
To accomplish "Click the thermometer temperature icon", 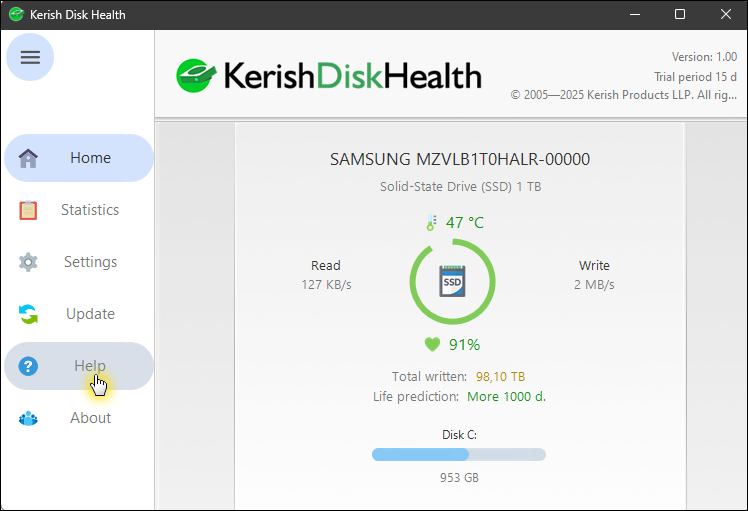I will click(431, 223).
